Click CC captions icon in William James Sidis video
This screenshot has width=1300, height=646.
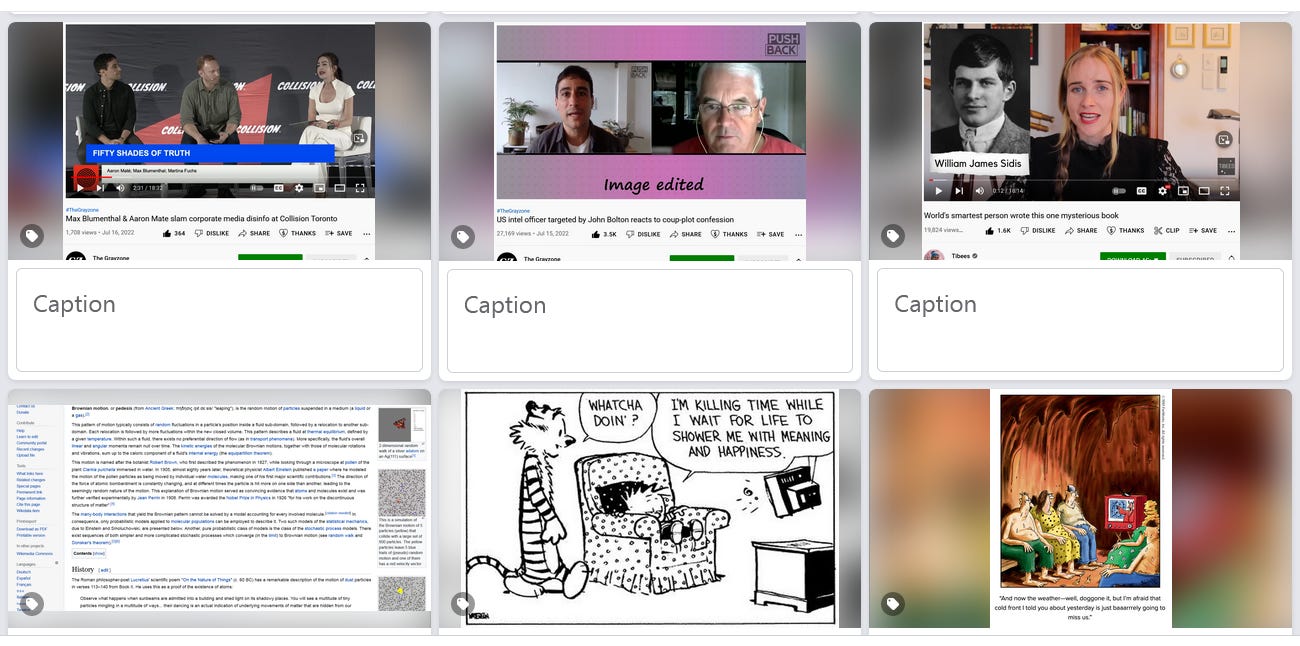tap(1142, 190)
